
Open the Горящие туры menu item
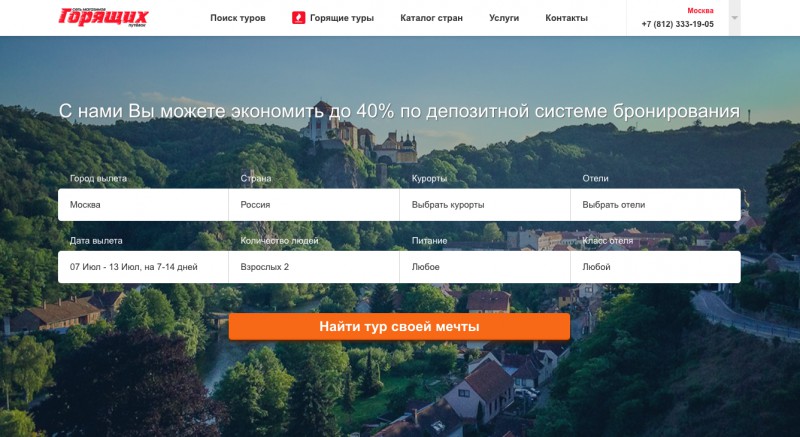[342, 18]
